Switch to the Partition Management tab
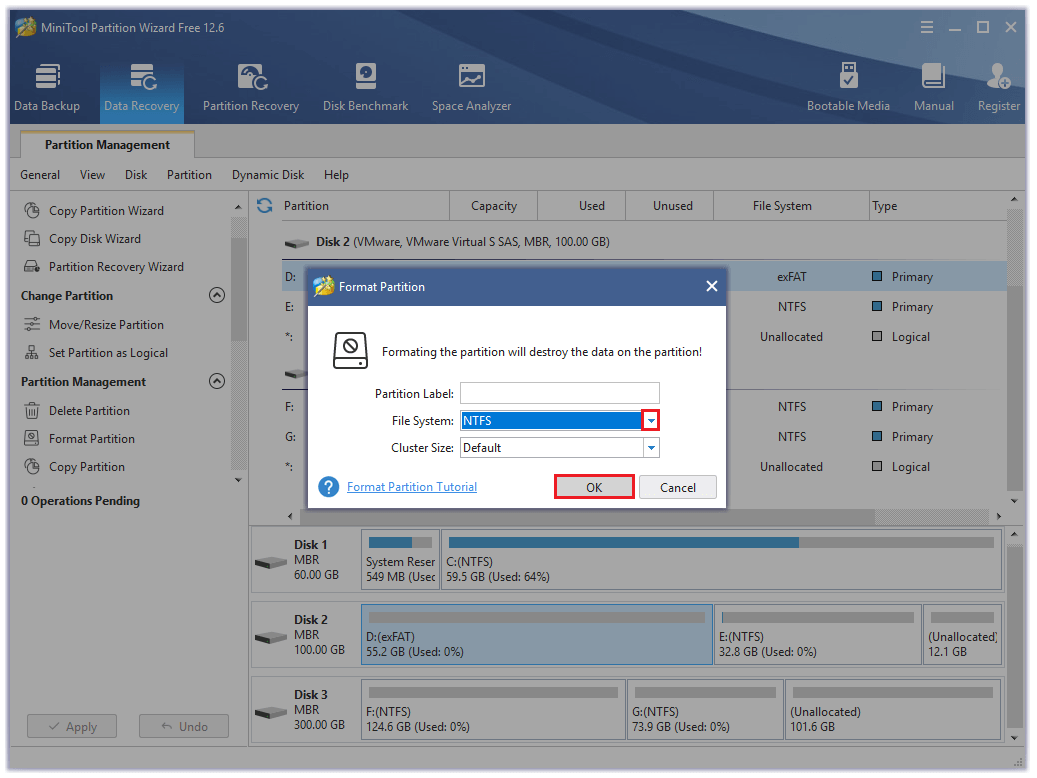Viewport: 1037px width, 778px height. pos(106,144)
